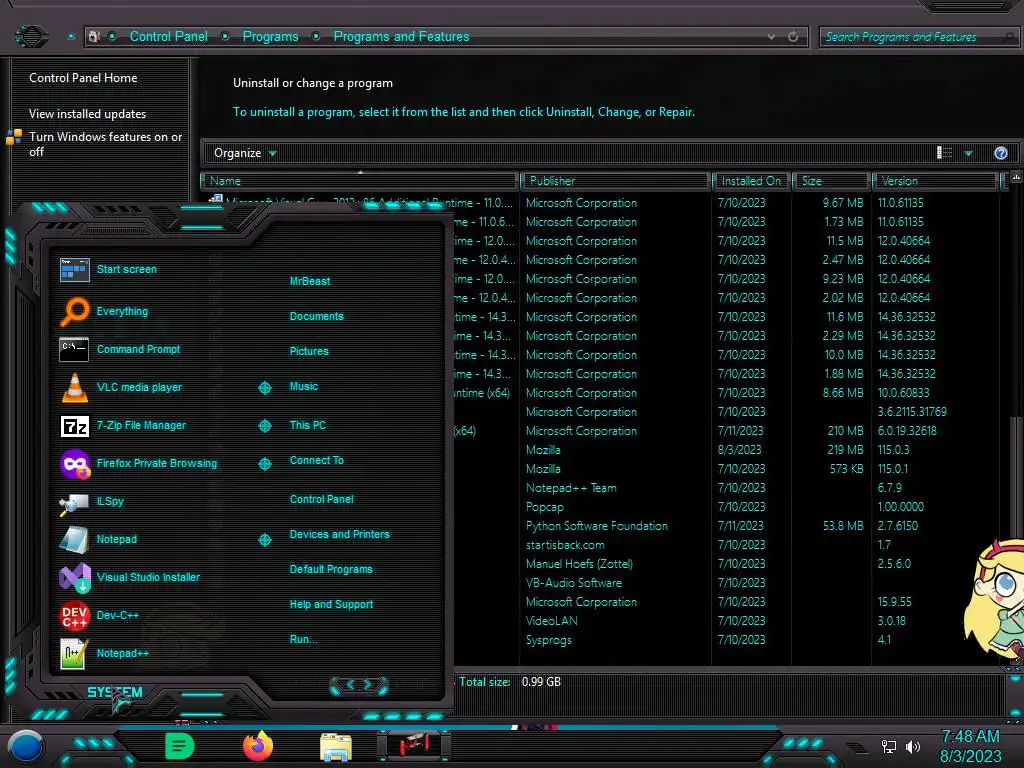Screen dimensions: 1024x768
Task: Click the Start orb on taskbar
Action: click(26, 746)
